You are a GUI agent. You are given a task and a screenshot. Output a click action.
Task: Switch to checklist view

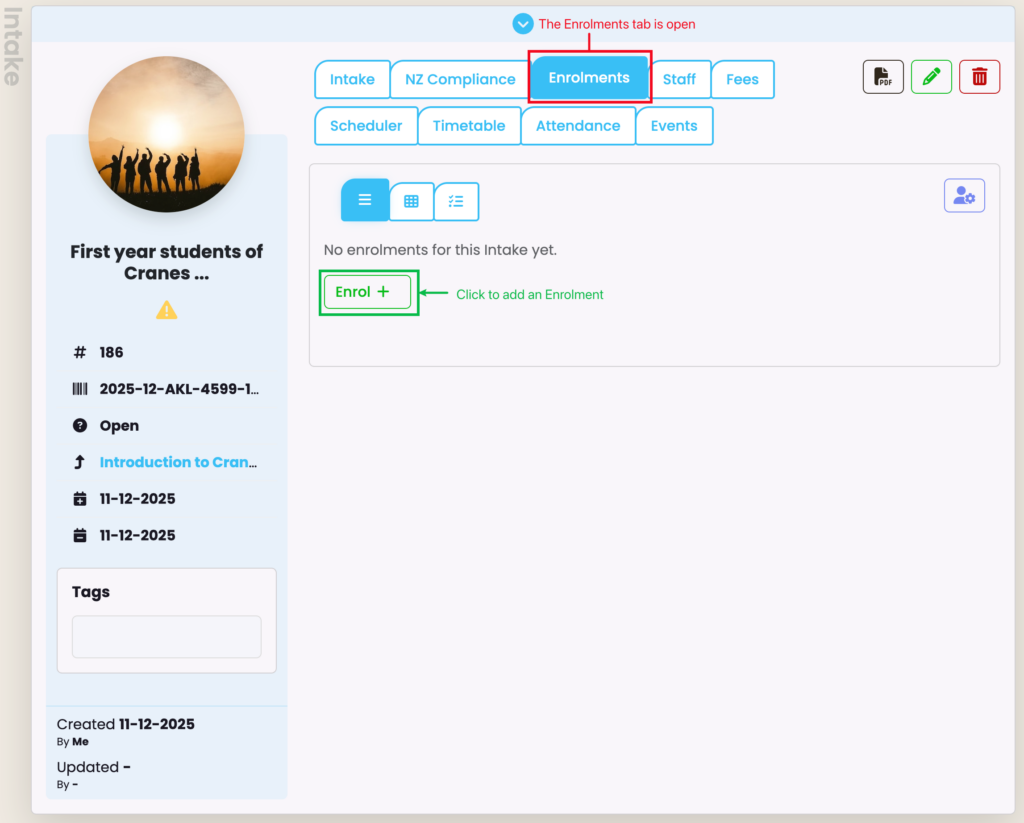[x=456, y=201]
